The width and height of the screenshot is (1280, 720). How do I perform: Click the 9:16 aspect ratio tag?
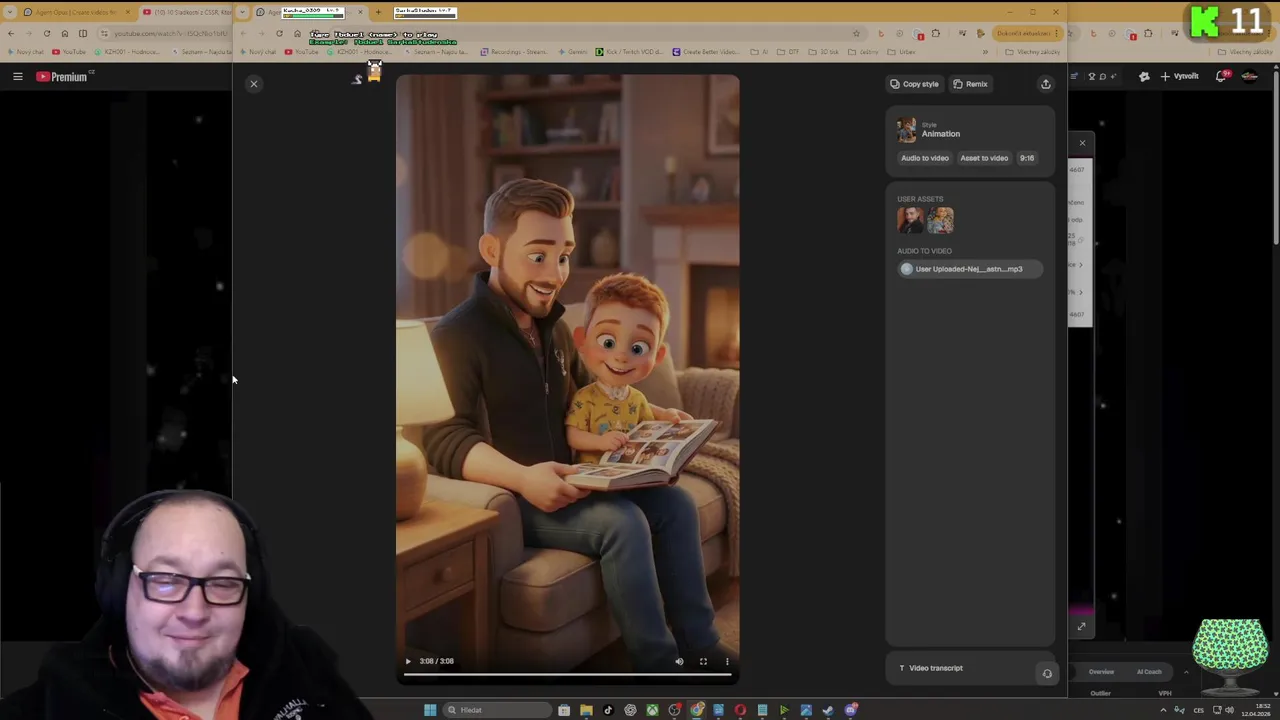1027,158
